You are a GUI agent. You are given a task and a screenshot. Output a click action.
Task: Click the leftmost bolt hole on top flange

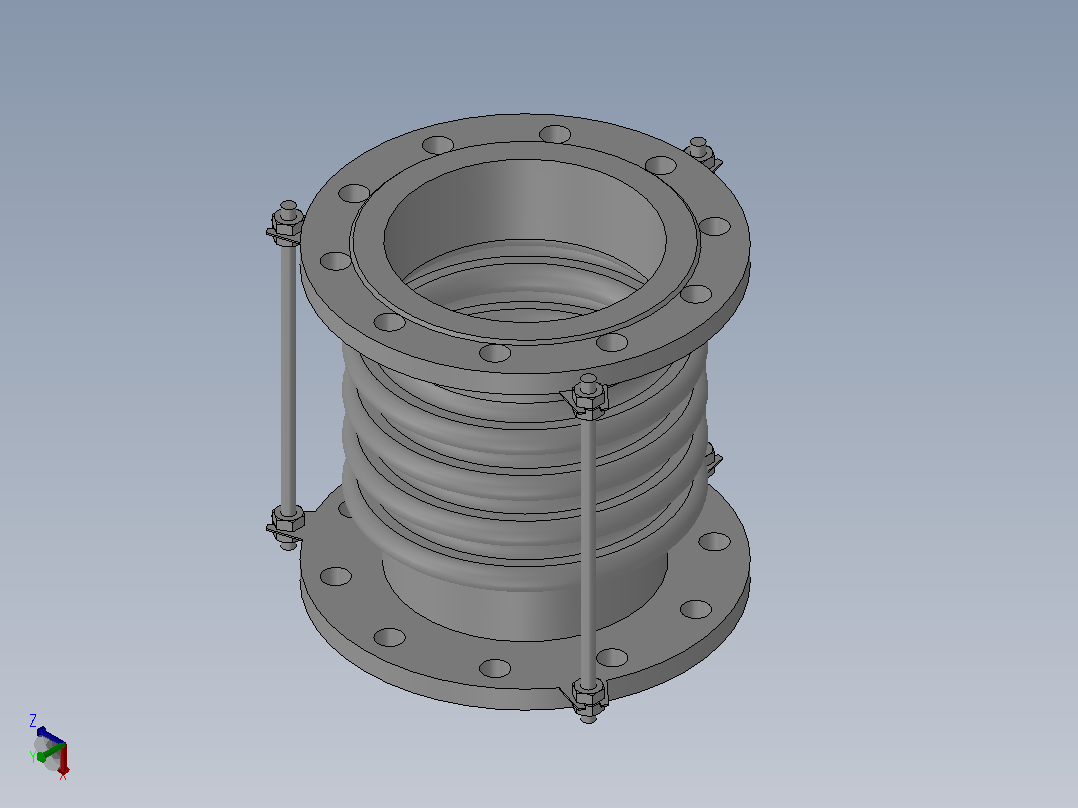click(336, 261)
